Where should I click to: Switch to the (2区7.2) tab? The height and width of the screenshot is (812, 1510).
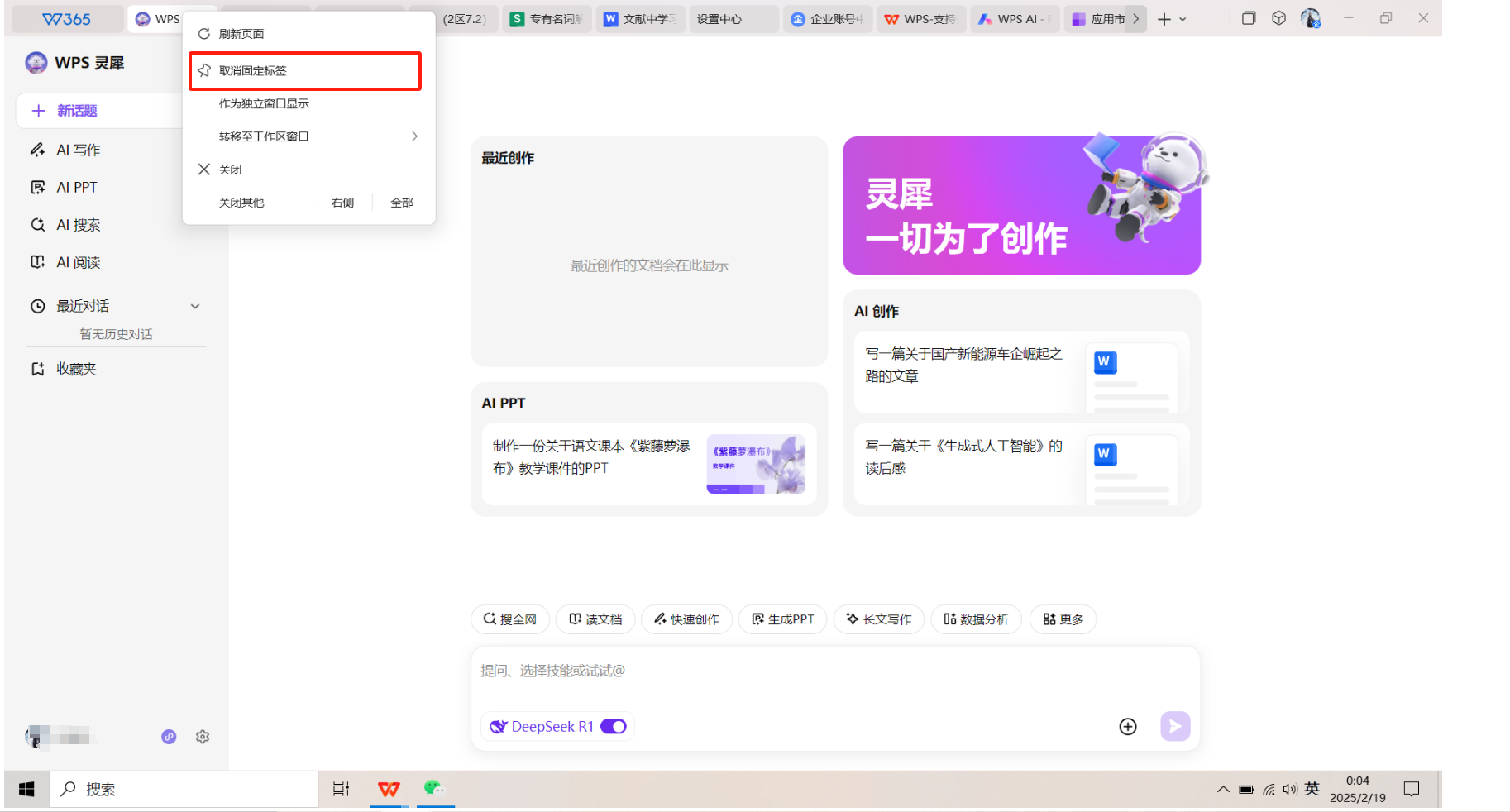click(x=463, y=19)
